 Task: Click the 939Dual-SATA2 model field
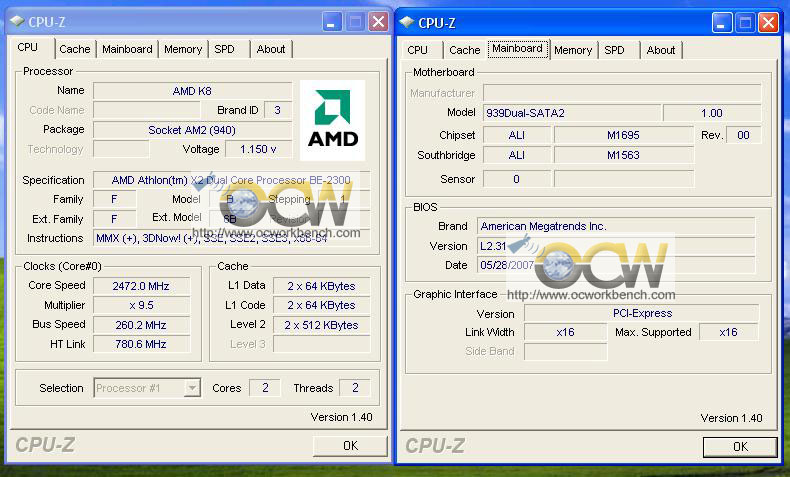tap(572, 113)
